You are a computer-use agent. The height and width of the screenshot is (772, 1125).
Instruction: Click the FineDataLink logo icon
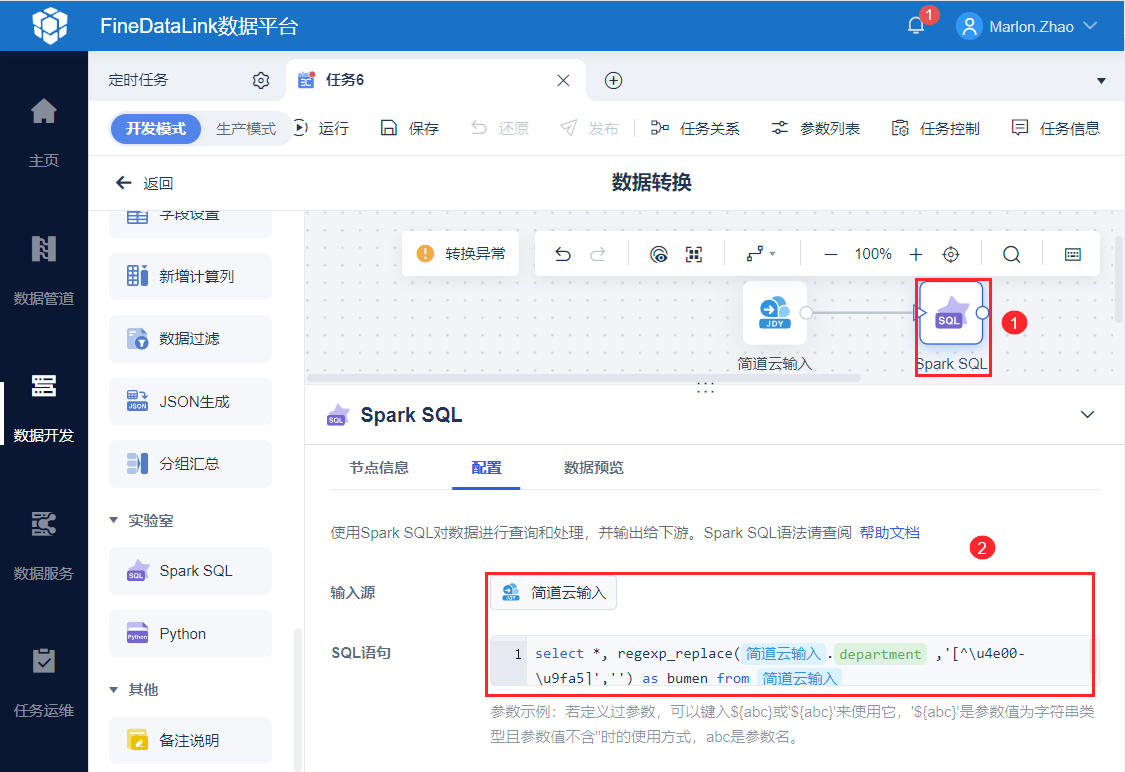[x=50, y=26]
